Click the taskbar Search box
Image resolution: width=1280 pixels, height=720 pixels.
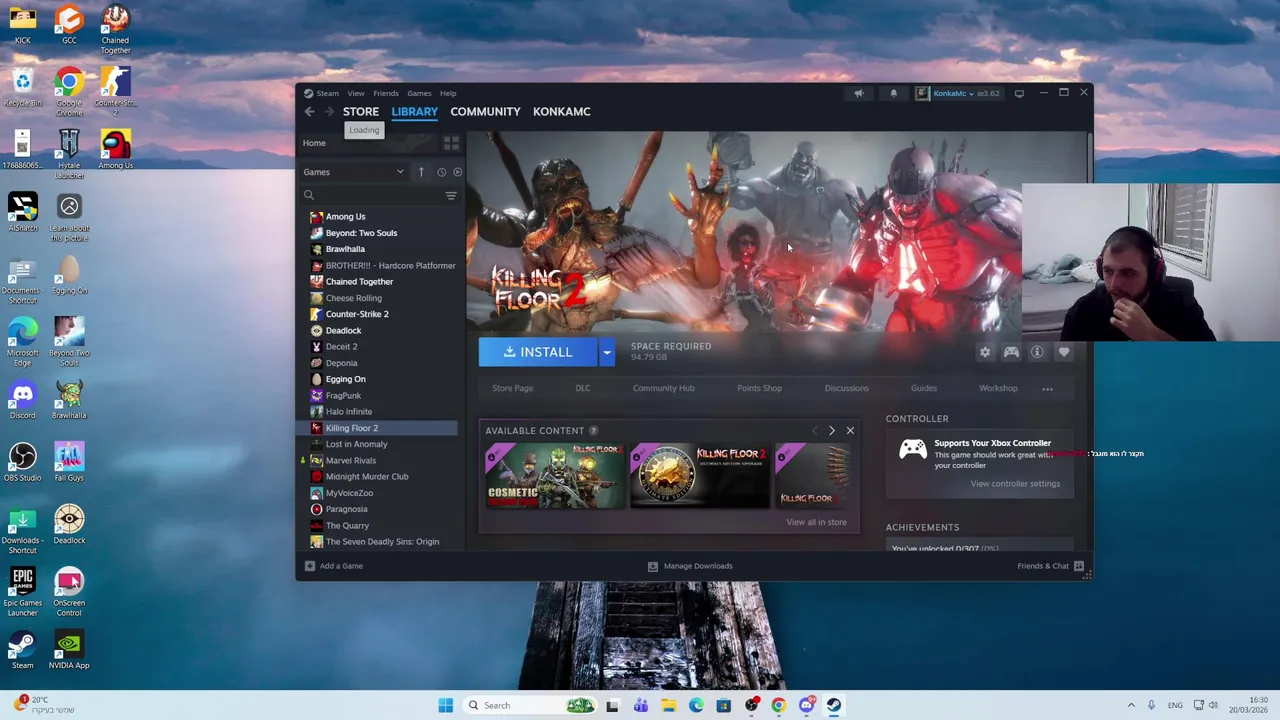(531, 705)
